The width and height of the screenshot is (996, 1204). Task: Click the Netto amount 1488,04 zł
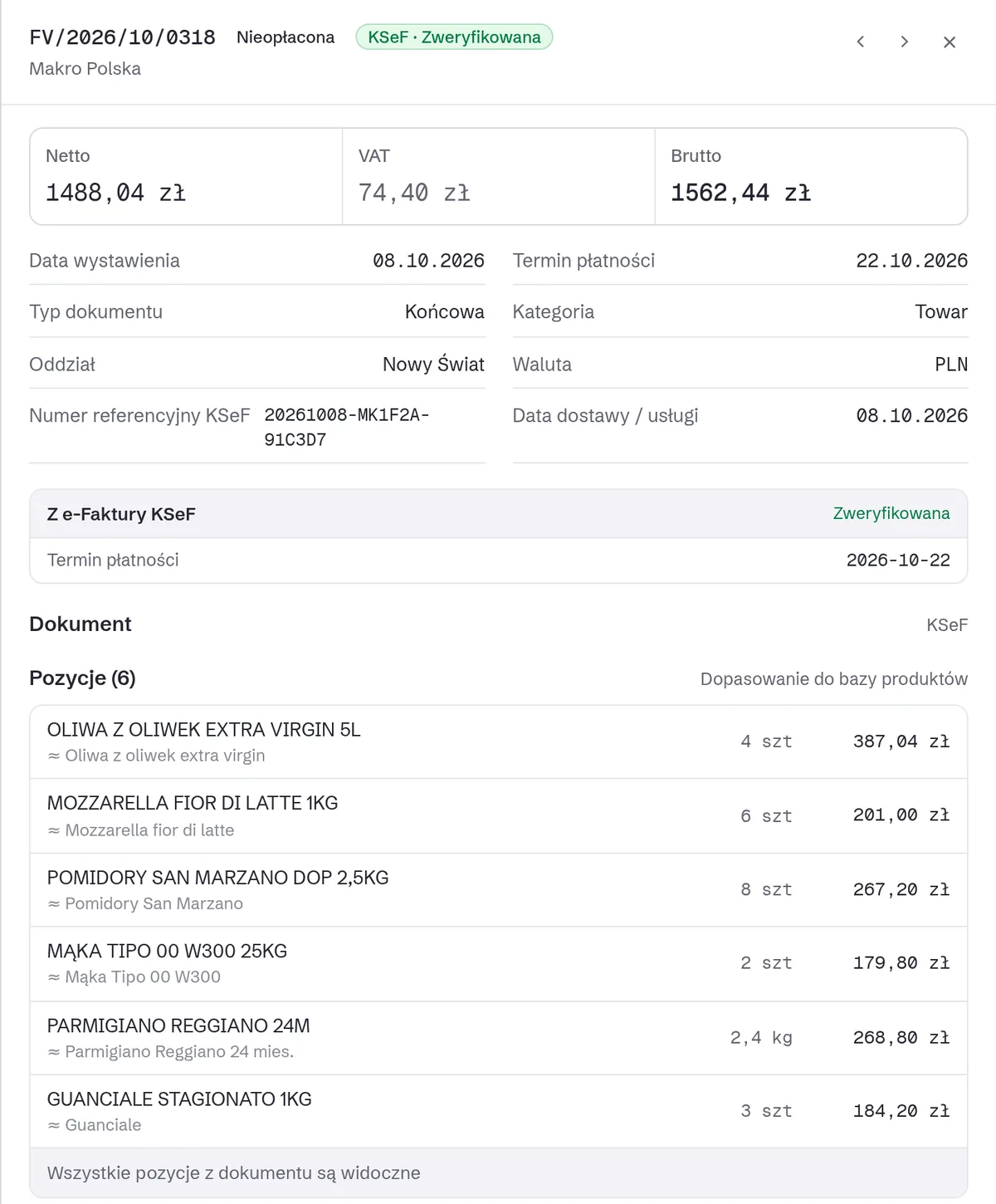[115, 193]
